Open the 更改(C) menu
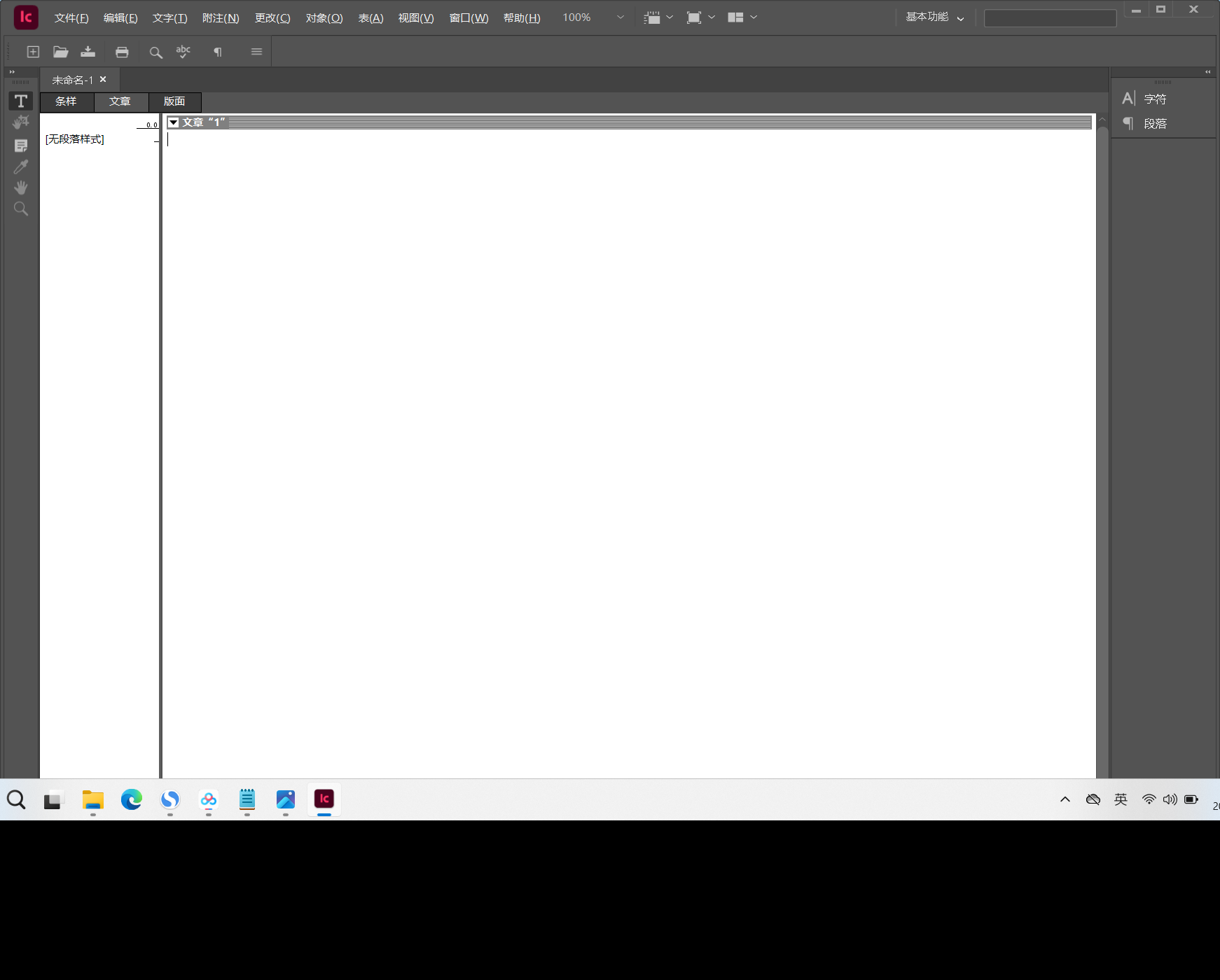This screenshot has width=1220, height=980. pos(272,18)
